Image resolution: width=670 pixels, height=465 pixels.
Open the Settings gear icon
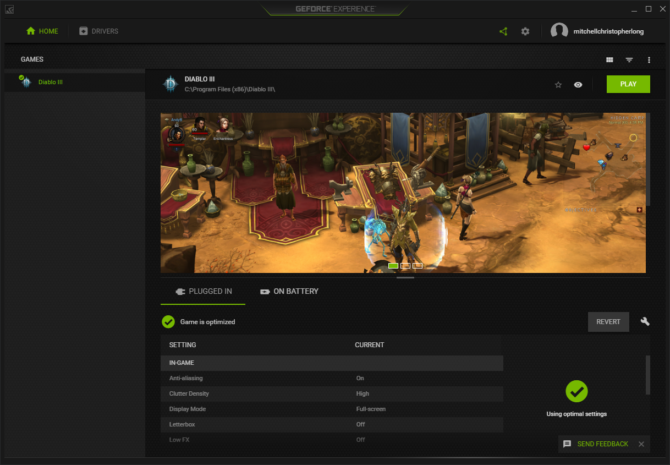click(525, 31)
